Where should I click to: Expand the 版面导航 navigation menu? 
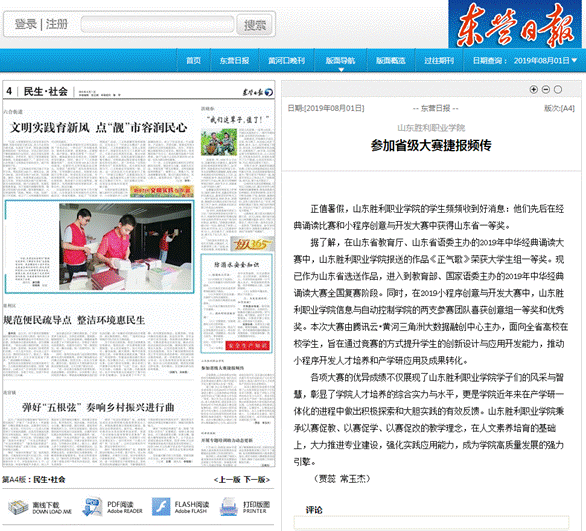click(x=340, y=61)
